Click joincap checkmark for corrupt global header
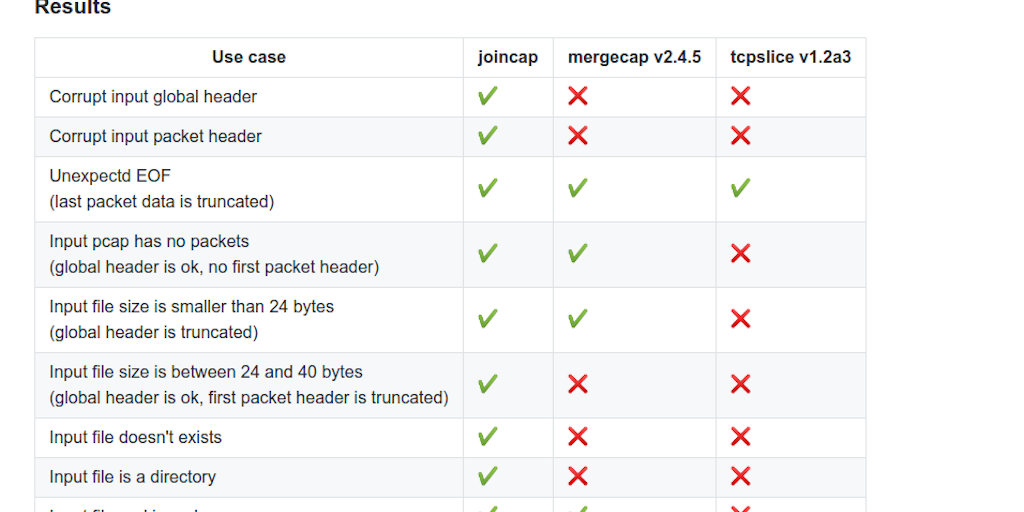Viewport: 1024px width, 512px height. [x=488, y=97]
